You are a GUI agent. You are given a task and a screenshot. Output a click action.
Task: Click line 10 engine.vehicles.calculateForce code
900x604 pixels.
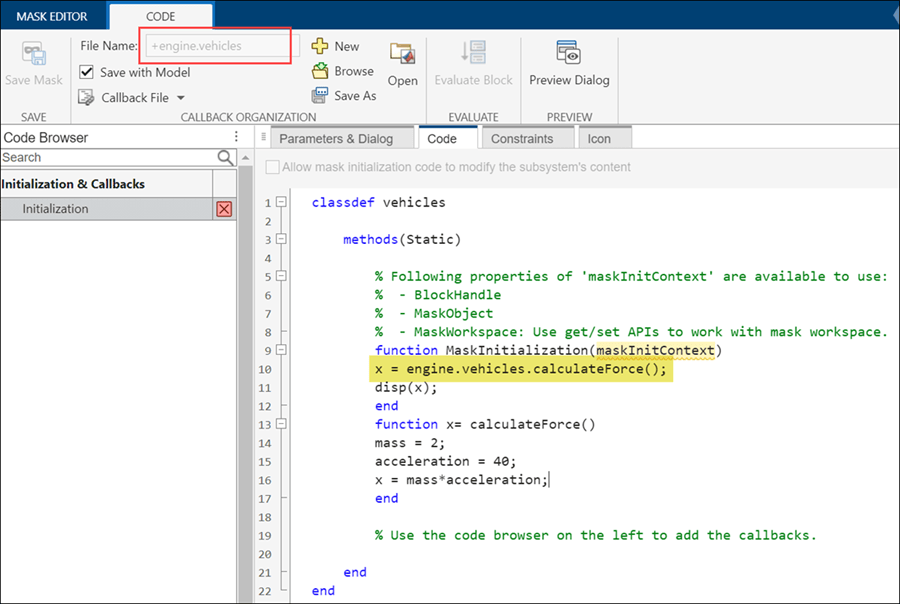(521, 369)
